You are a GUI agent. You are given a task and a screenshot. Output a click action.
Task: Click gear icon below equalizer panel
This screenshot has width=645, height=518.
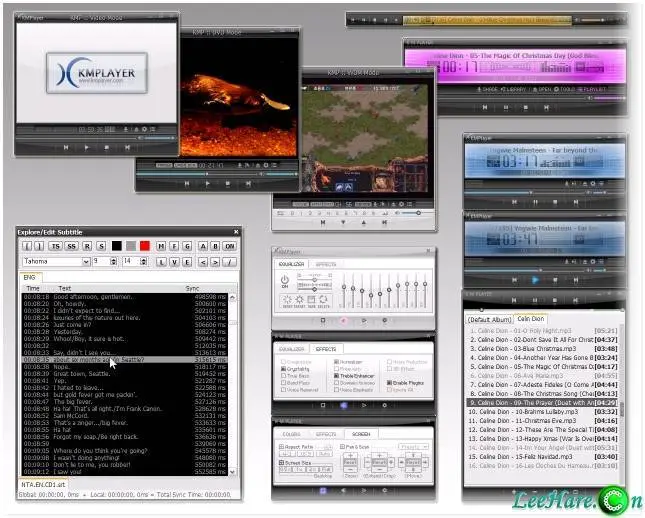point(384,321)
